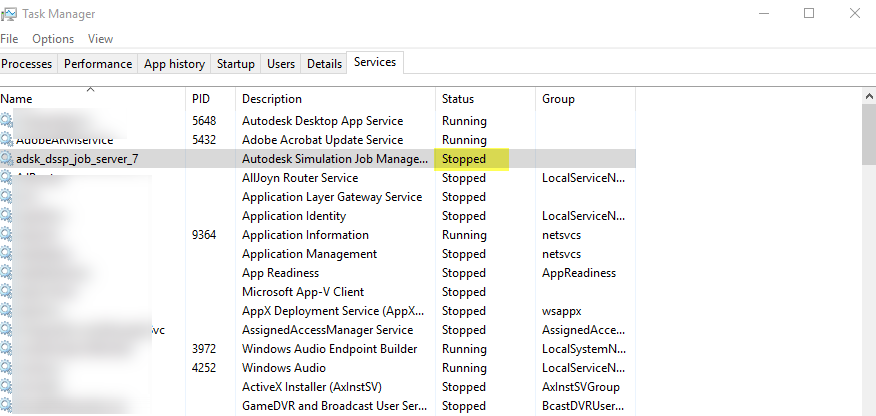Click the gear icon in App Readiness row
Image resolution: width=876 pixels, height=416 pixels.
coord(7,273)
